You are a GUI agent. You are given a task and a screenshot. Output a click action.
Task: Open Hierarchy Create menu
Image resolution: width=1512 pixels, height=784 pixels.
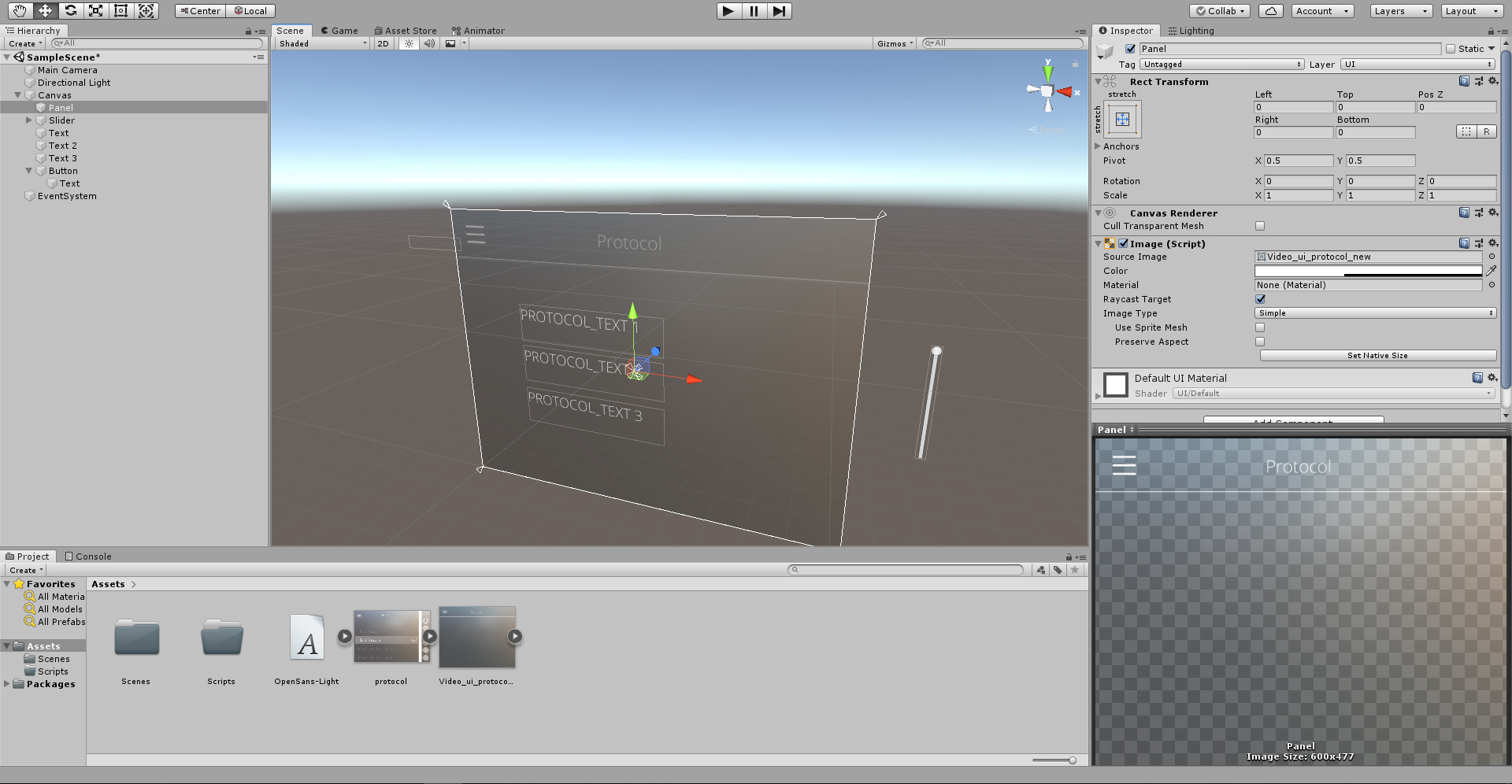[x=25, y=44]
